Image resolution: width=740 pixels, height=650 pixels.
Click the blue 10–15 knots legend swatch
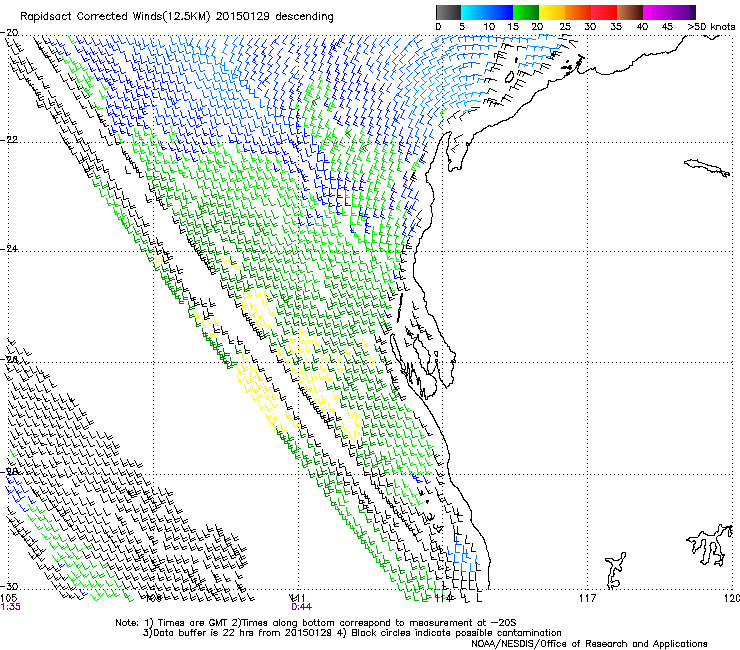[500, 12]
